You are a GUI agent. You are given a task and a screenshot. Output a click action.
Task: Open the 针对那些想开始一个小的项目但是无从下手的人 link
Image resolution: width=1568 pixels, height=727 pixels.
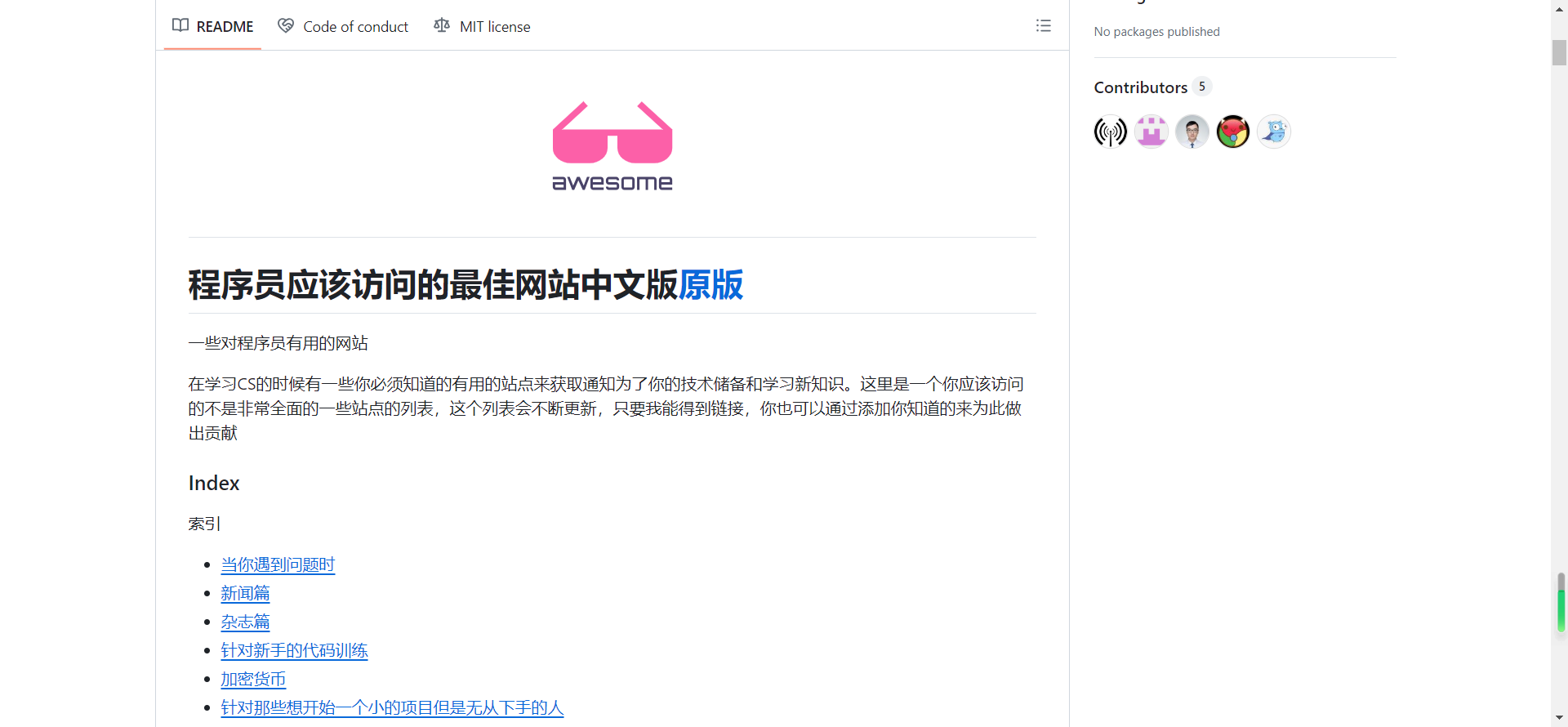click(392, 707)
